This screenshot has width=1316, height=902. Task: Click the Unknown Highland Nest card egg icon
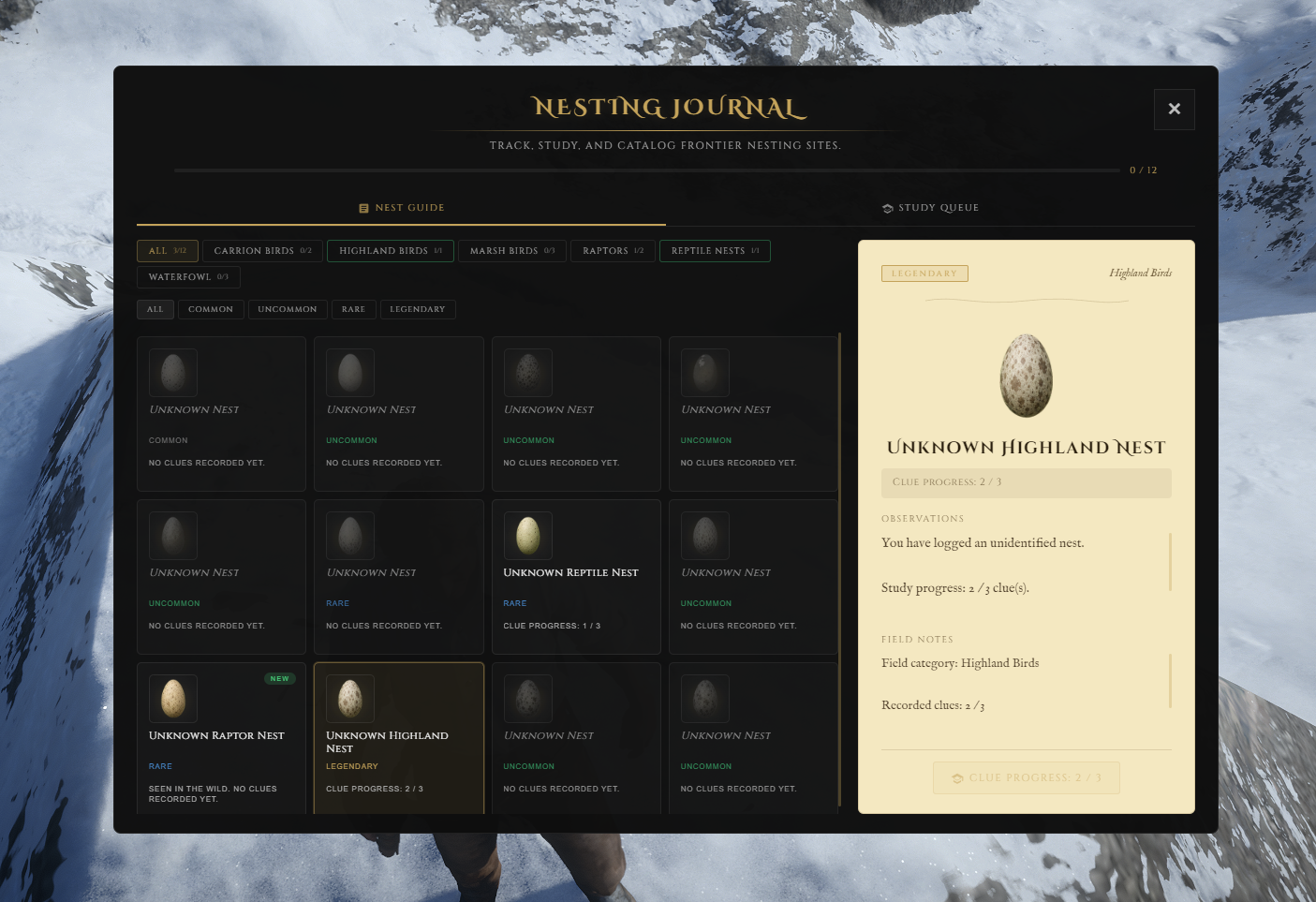(x=350, y=699)
